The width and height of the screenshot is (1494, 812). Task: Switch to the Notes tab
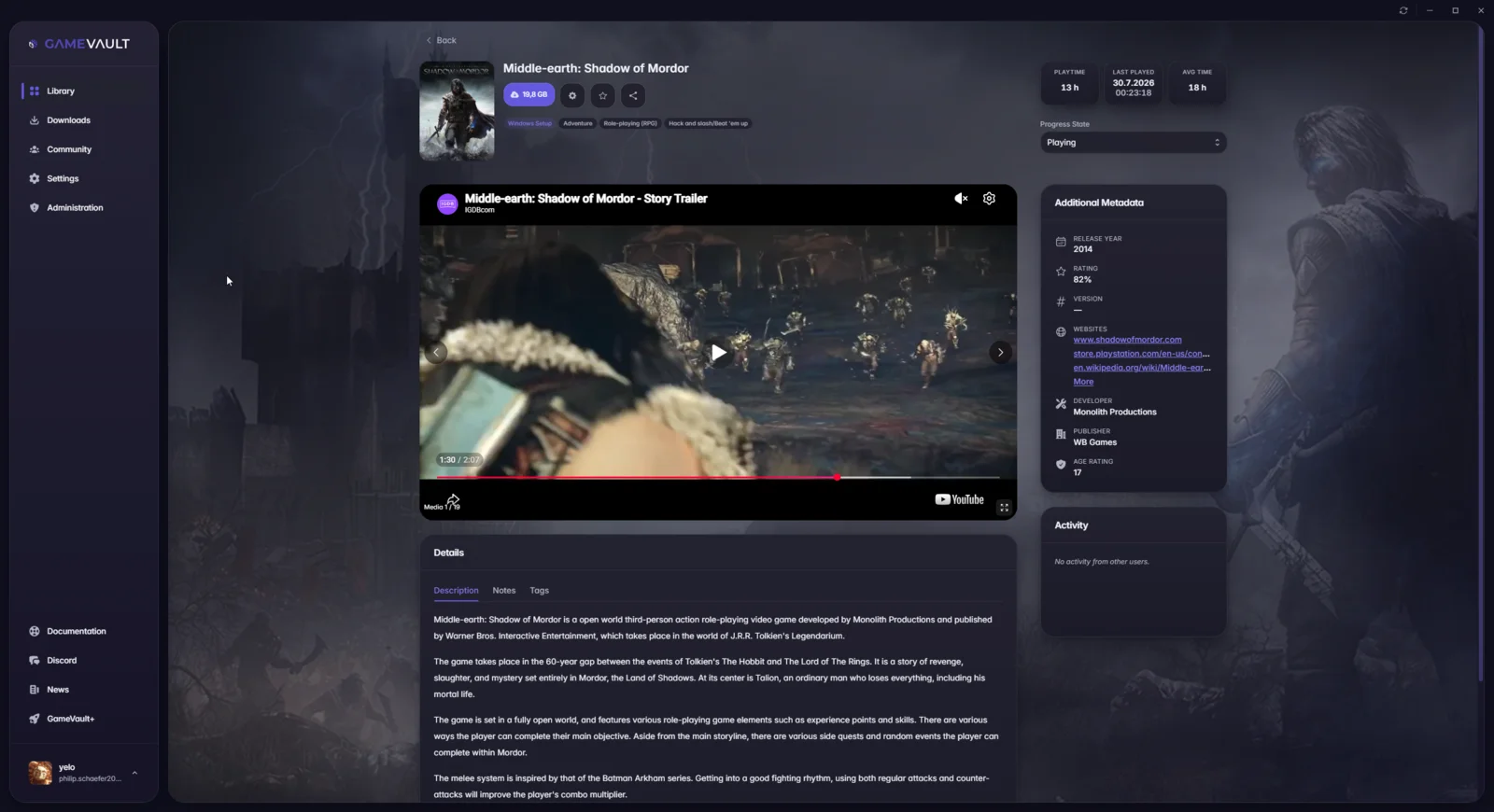pos(504,591)
